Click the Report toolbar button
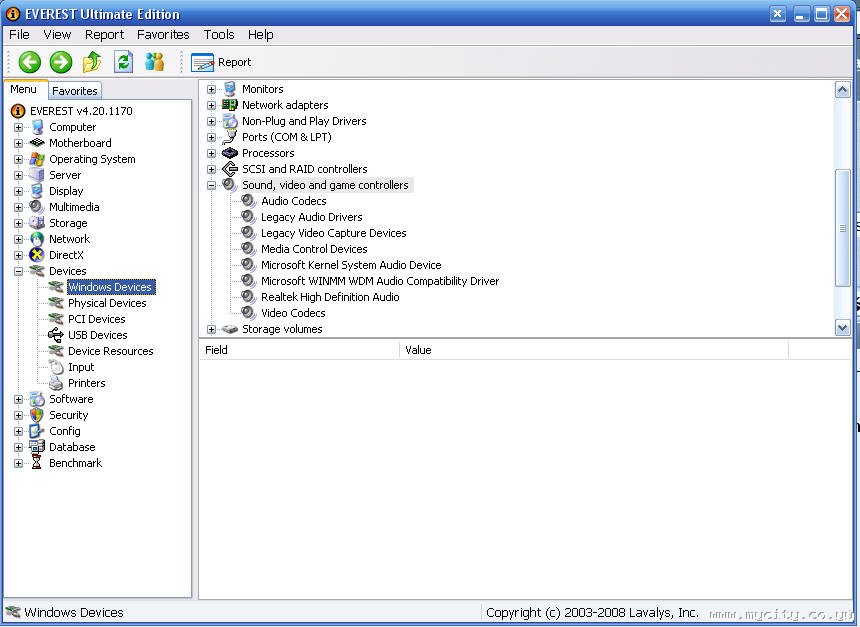This screenshot has height=627, width=860. 221,63
